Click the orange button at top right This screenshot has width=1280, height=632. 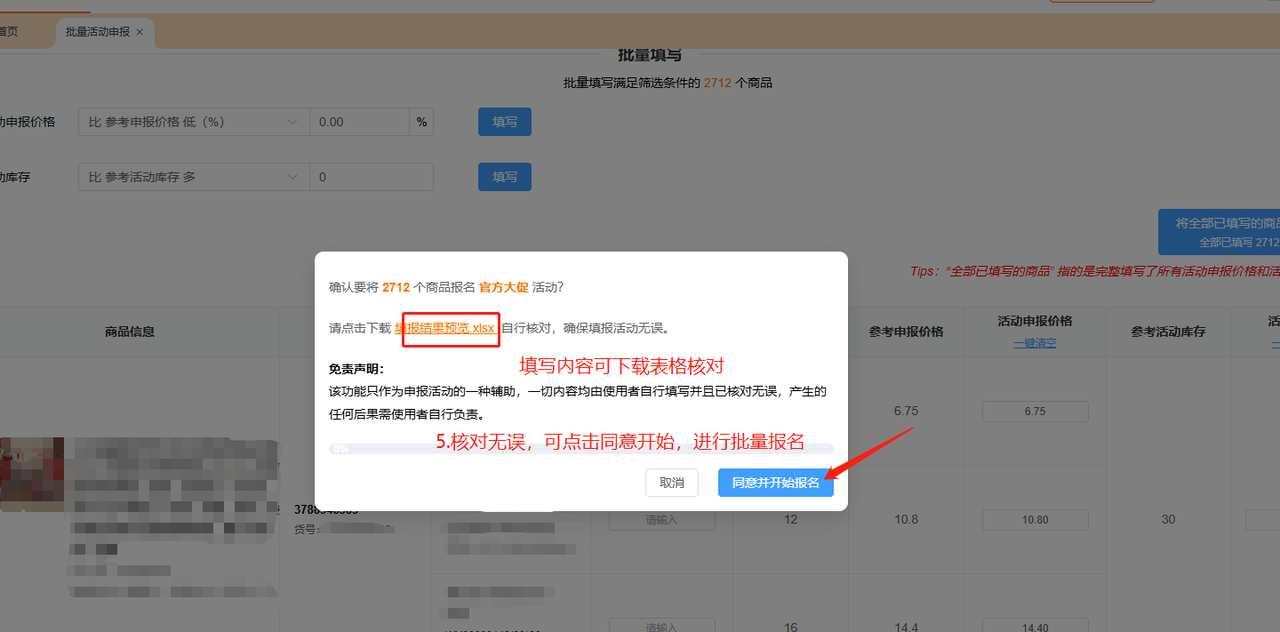point(1101,3)
